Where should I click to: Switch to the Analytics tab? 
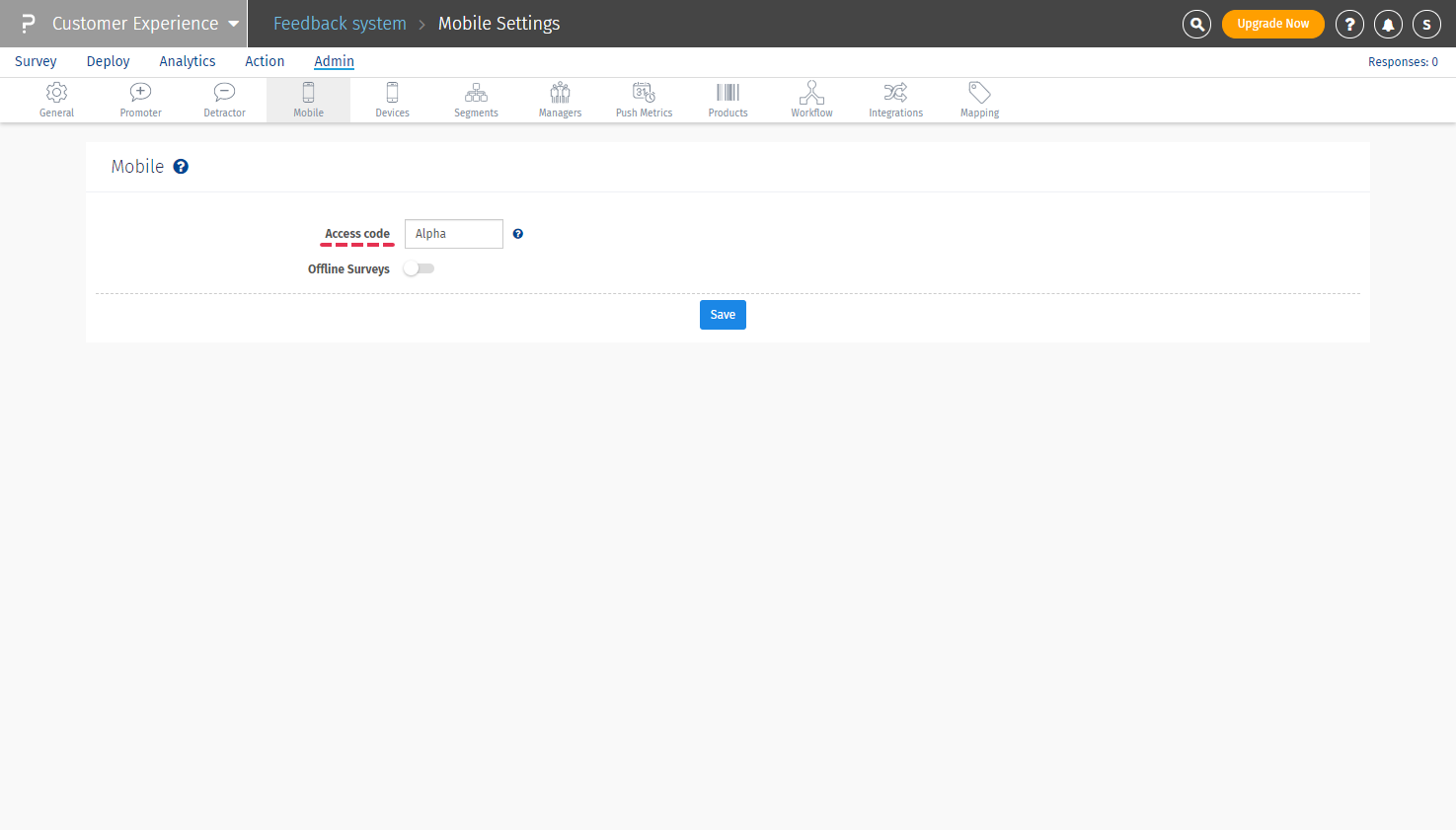click(x=188, y=61)
